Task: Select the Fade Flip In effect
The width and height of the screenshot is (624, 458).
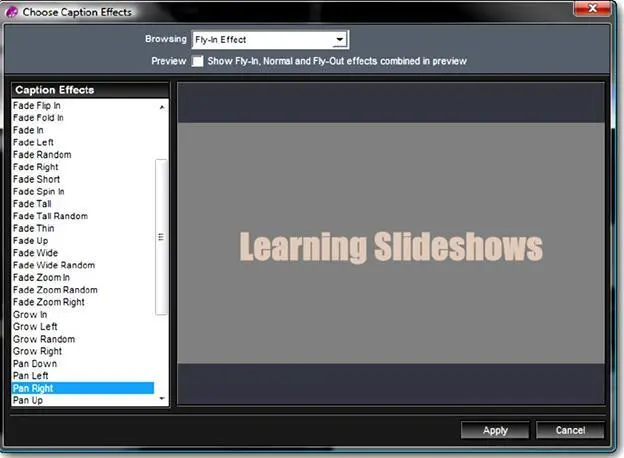Action: pyautogui.click(x=38, y=105)
